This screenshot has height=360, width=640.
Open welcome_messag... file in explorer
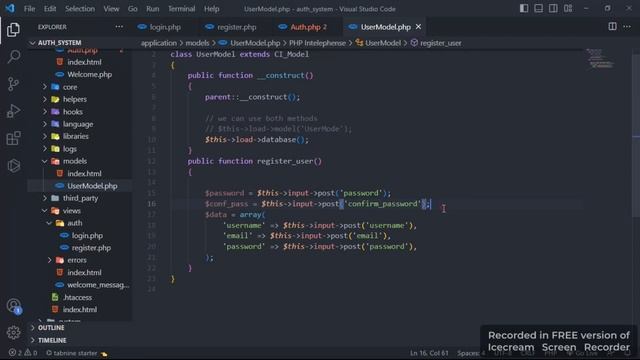coord(98,285)
